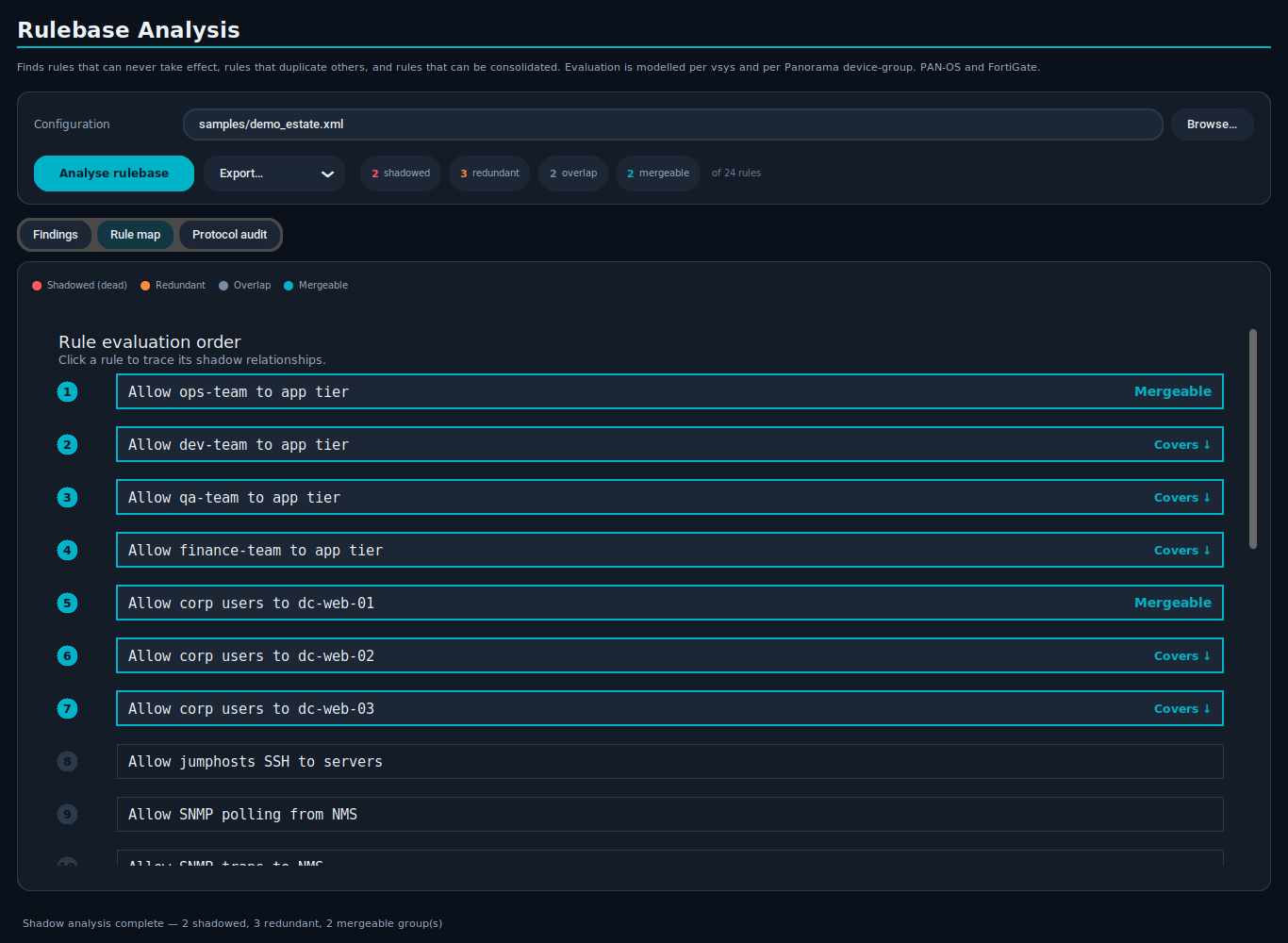The height and width of the screenshot is (943, 1288).
Task: Click Covers arrow on dev-team rule
Action: click(x=1182, y=445)
